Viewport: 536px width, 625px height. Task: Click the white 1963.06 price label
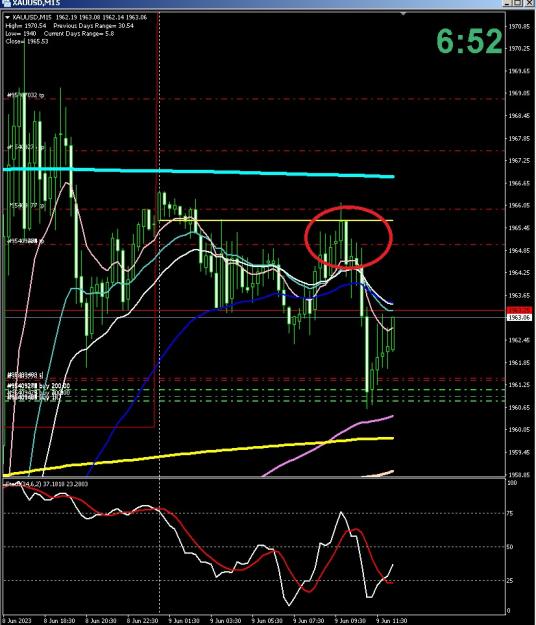(520, 318)
